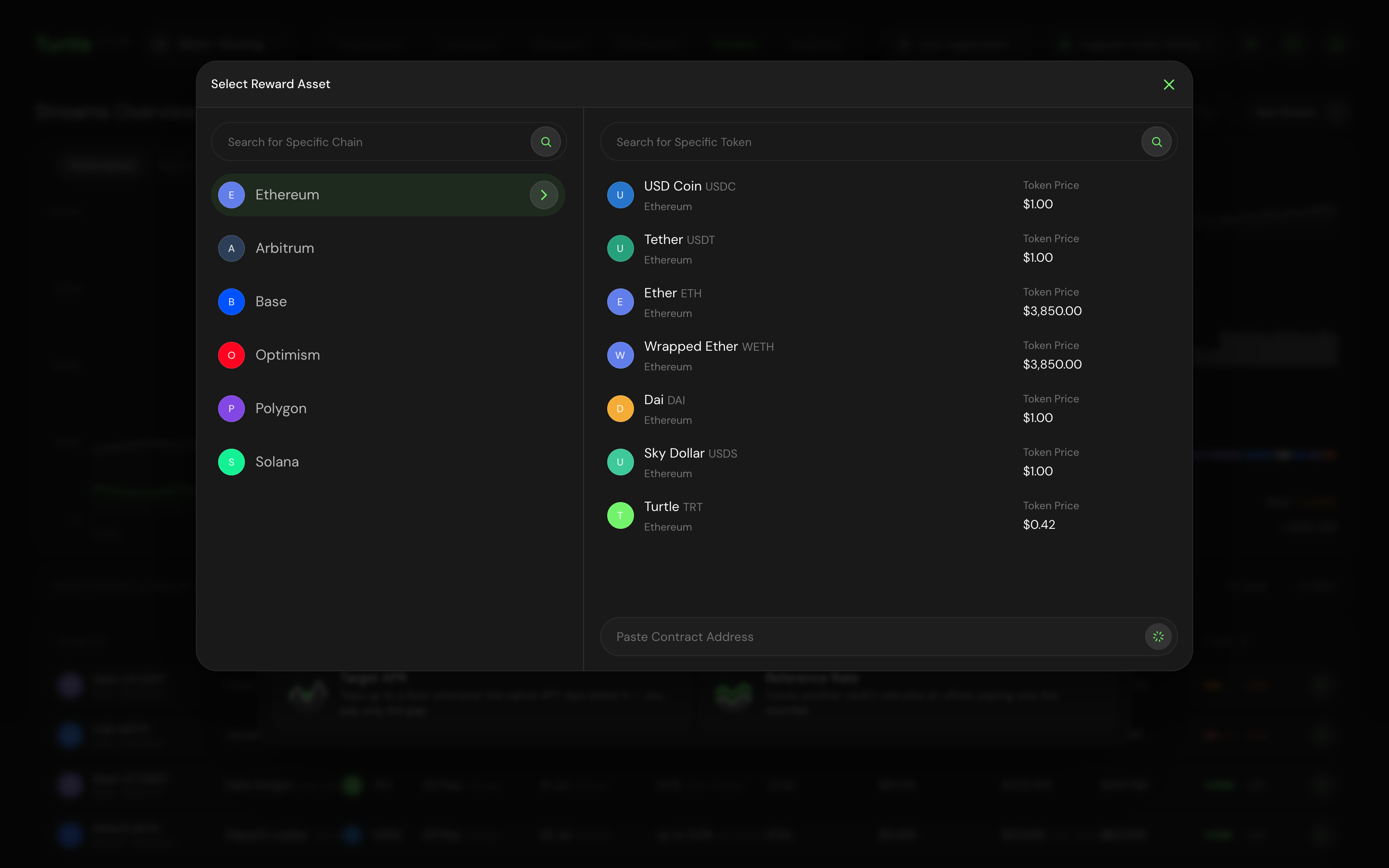Click the Tether token icon
The height and width of the screenshot is (868, 1389).
(x=621, y=248)
